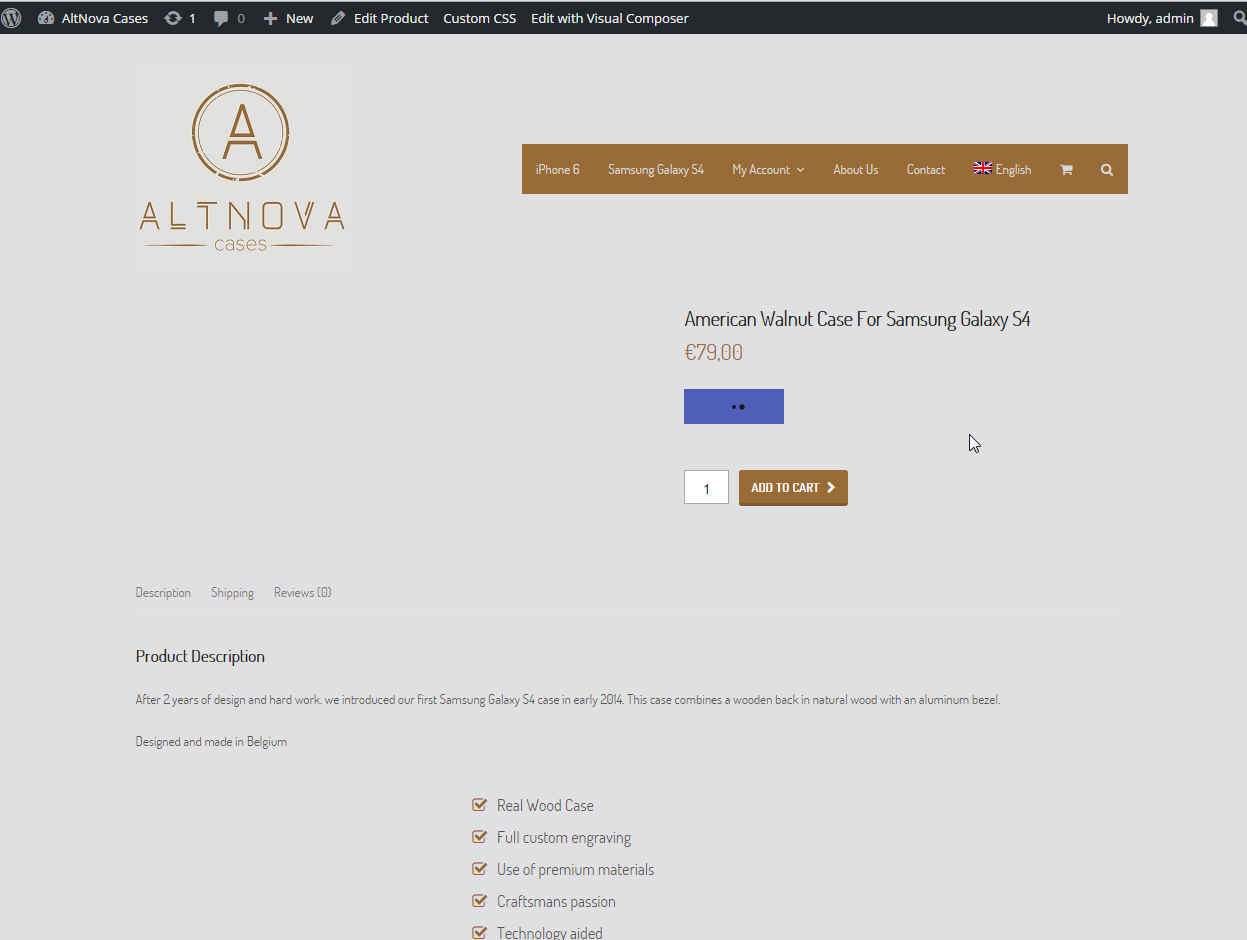This screenshot has width=1247, height=940.
Task: Click the navigation search magnifier icon
Action: pos(1107,169)
